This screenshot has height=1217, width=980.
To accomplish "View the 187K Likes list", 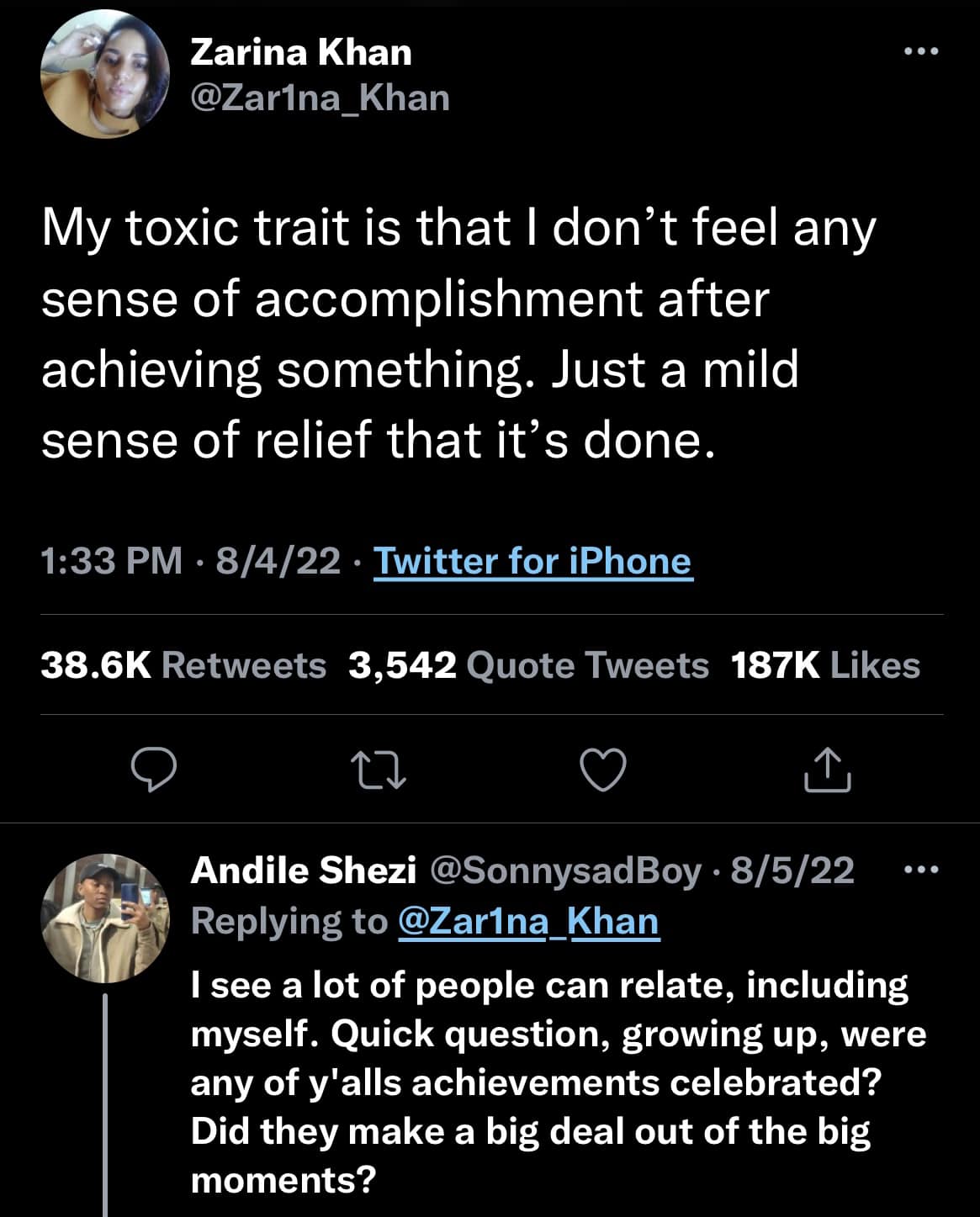I will point(825,665).
